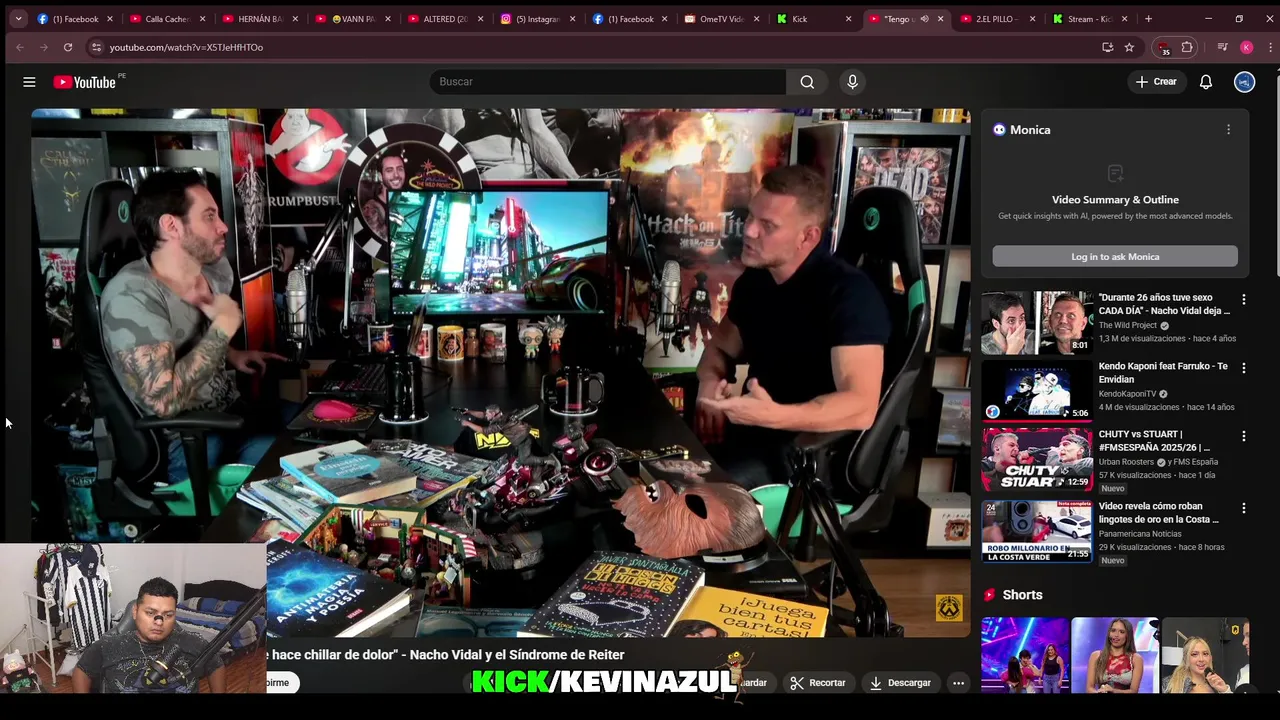Click the Descargar download button
1280x720 pixels.
coord(900,683)
